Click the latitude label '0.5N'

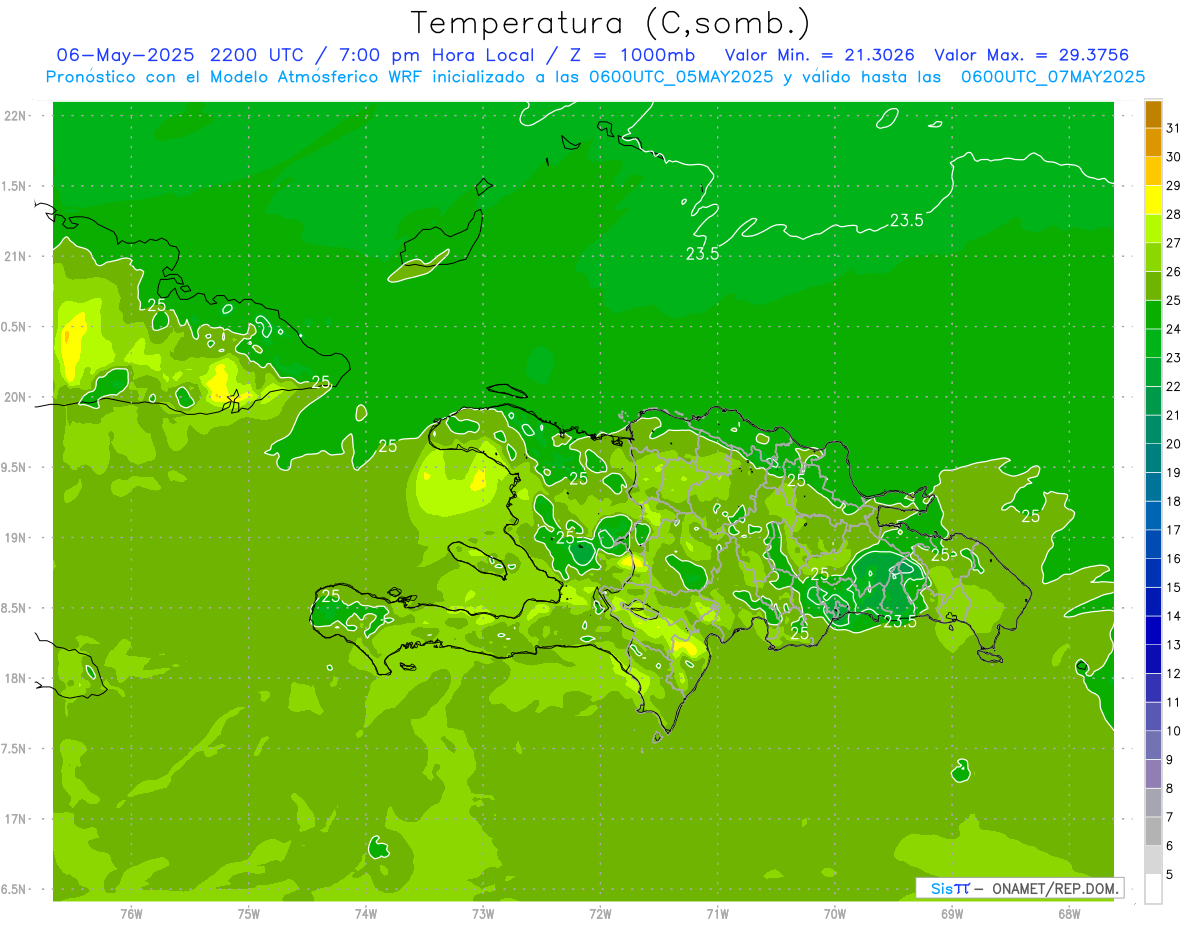(x=15, y=327)
